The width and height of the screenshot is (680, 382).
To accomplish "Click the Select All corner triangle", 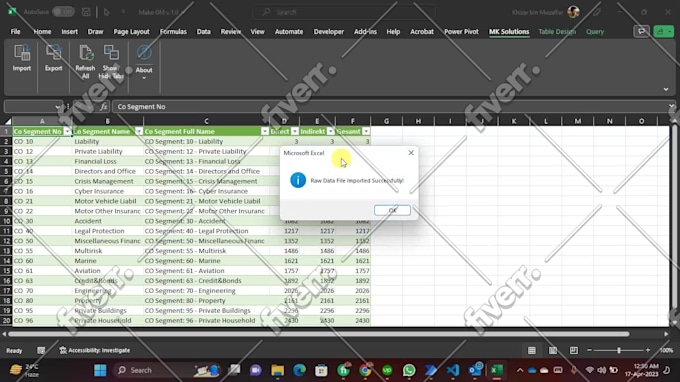I will tap(8, 121).
